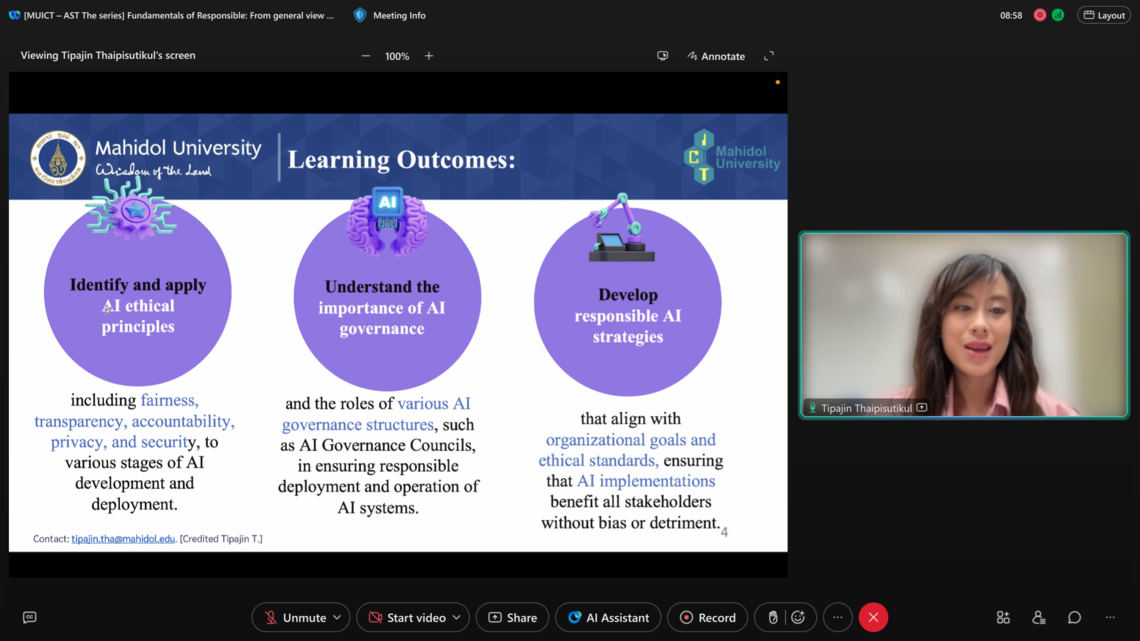Screen dimensions: 1140x641
Task: Open more options in the control bar
Action: click(838, 618)
